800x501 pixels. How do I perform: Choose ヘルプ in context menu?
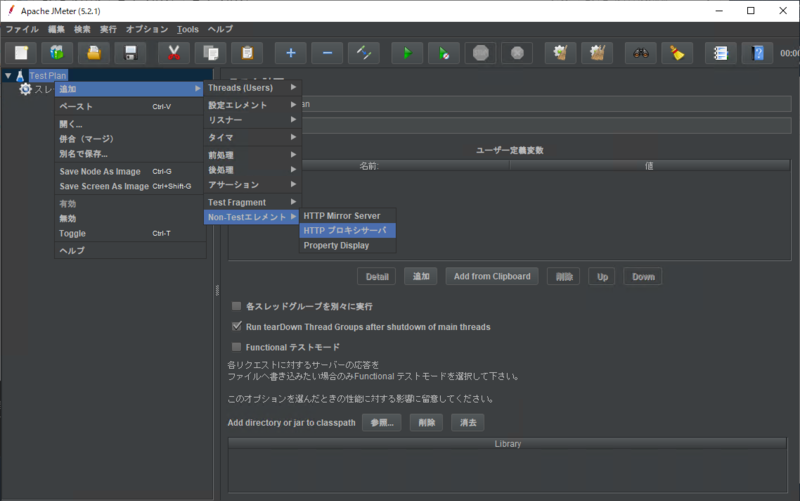click(x=130, y=250)
